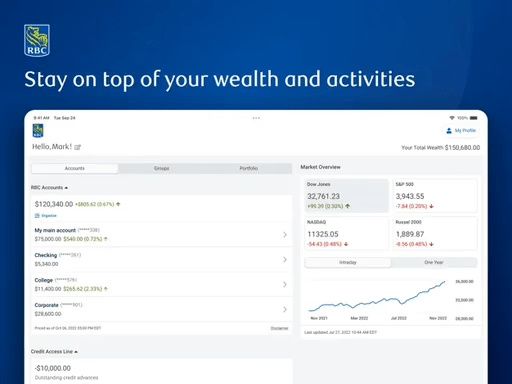Image resolution: width=512 pixels, height=384 pixels.
Task: Click the blue line in the market chart
Action: click(377, 301)
